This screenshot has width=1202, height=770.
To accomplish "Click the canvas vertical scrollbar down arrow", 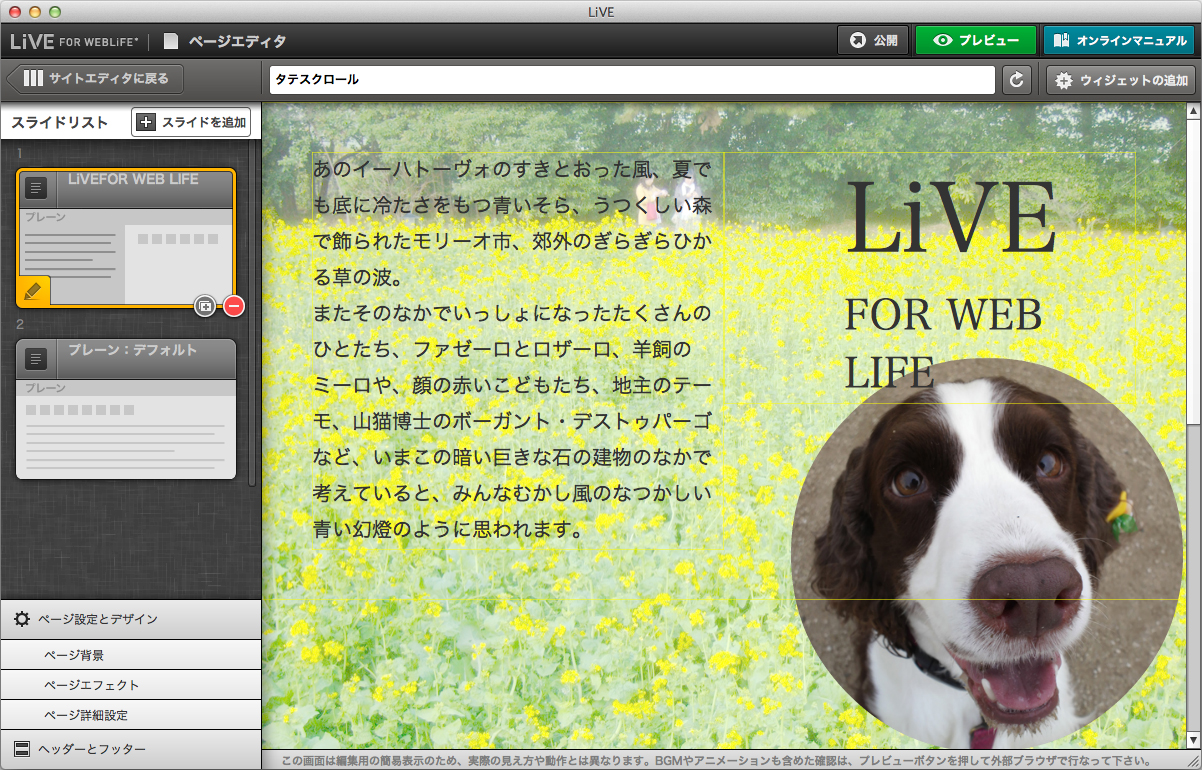I will coord(1194,740).
